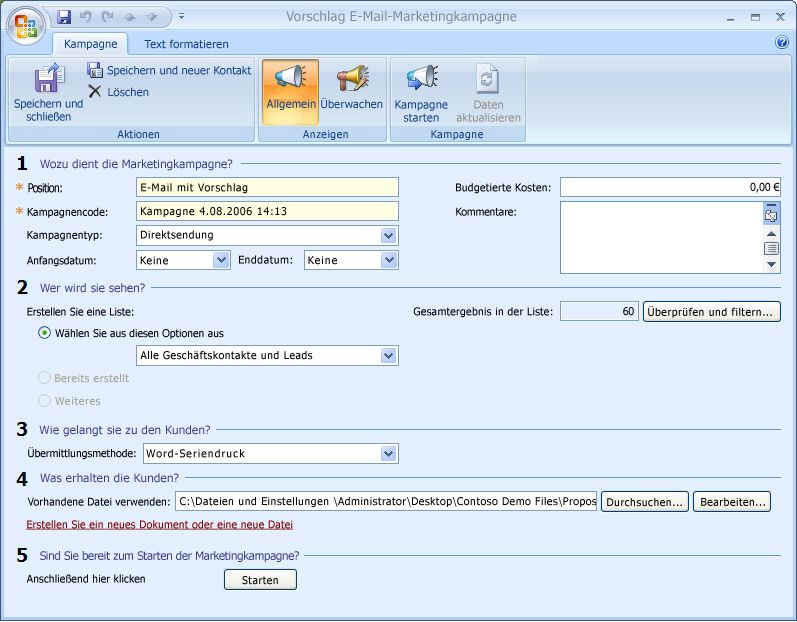
Task: Click the Durchsuchen... button
Action: 645,502
